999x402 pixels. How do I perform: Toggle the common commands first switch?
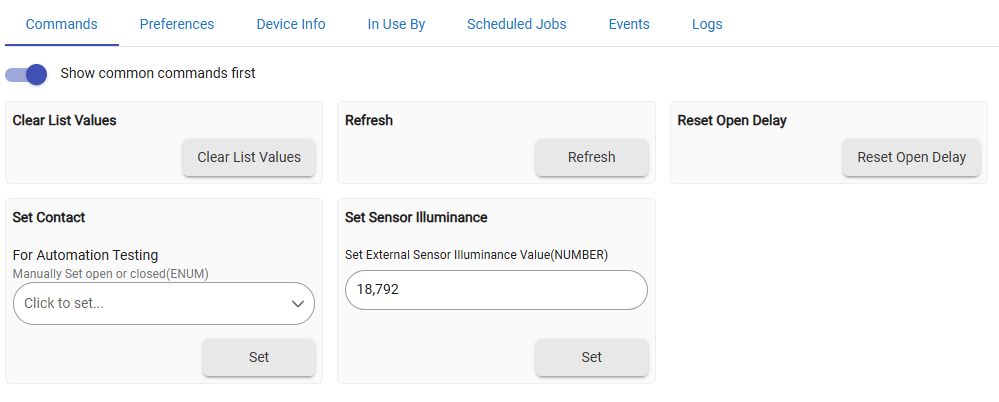coord(27,74)
